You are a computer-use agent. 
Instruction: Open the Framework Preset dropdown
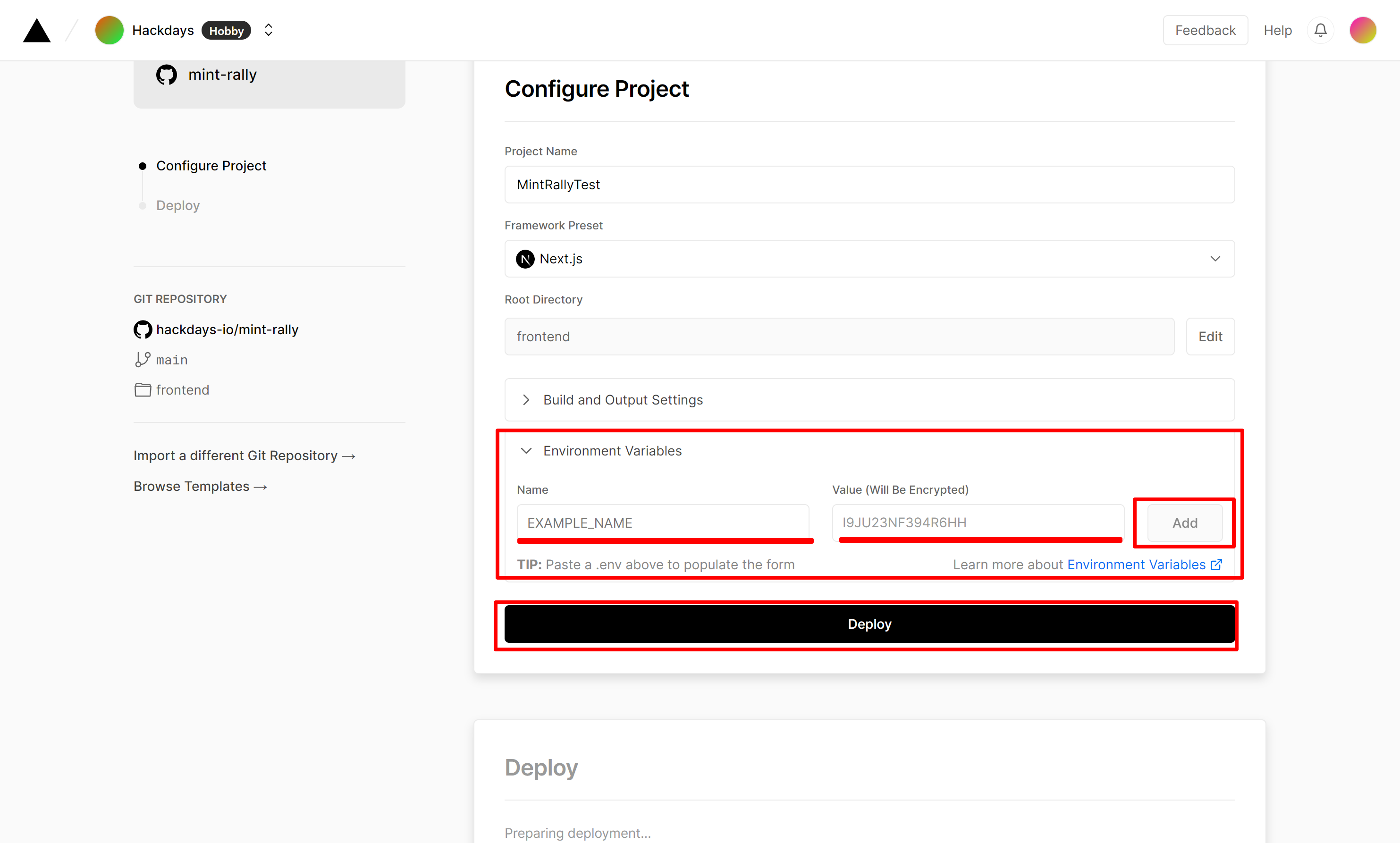coord(869,259)
